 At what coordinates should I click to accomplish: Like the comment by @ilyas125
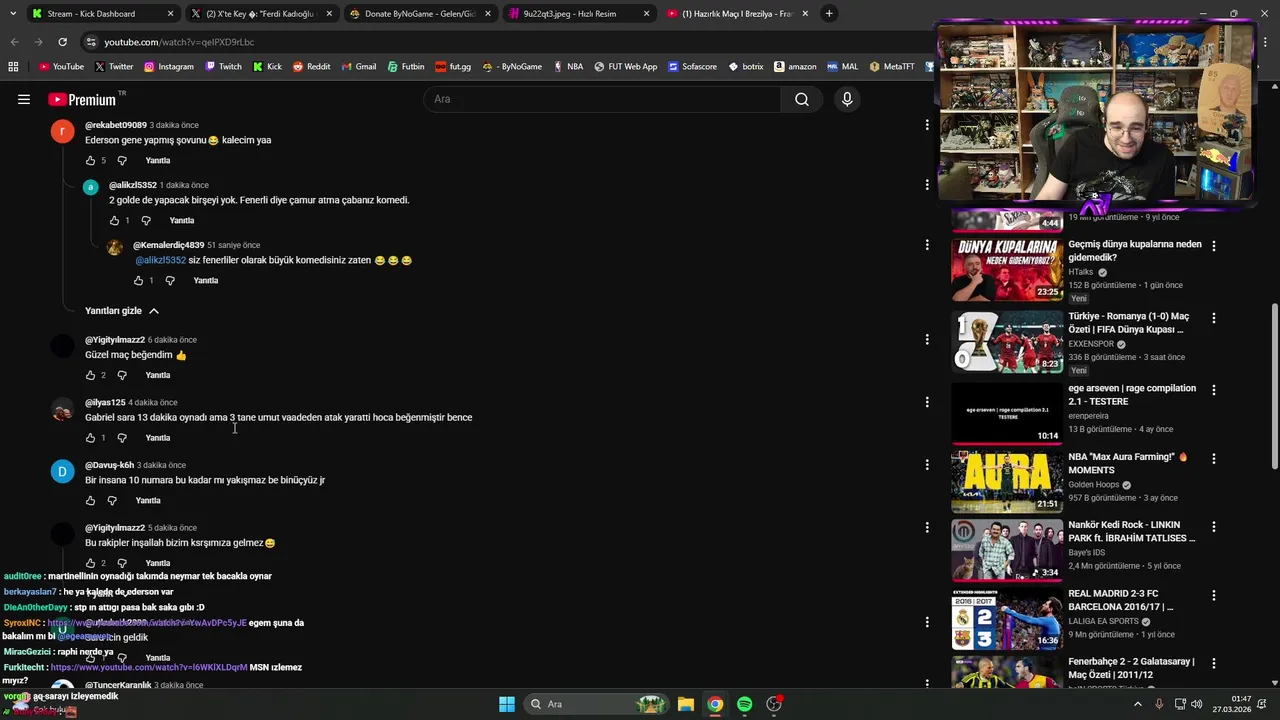(x=91, y=438)
